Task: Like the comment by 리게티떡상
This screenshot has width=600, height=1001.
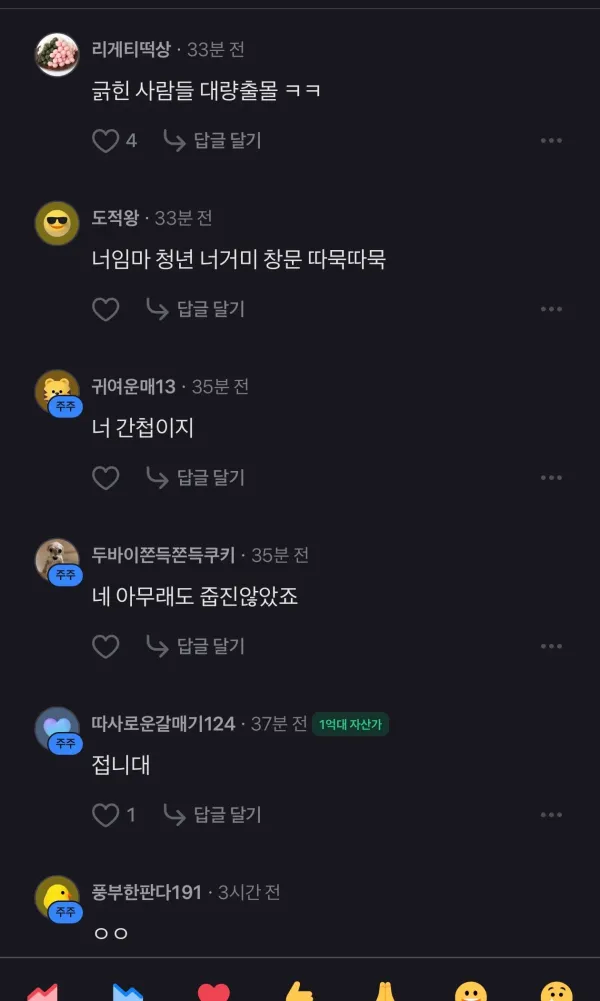Action: [106, 140]
